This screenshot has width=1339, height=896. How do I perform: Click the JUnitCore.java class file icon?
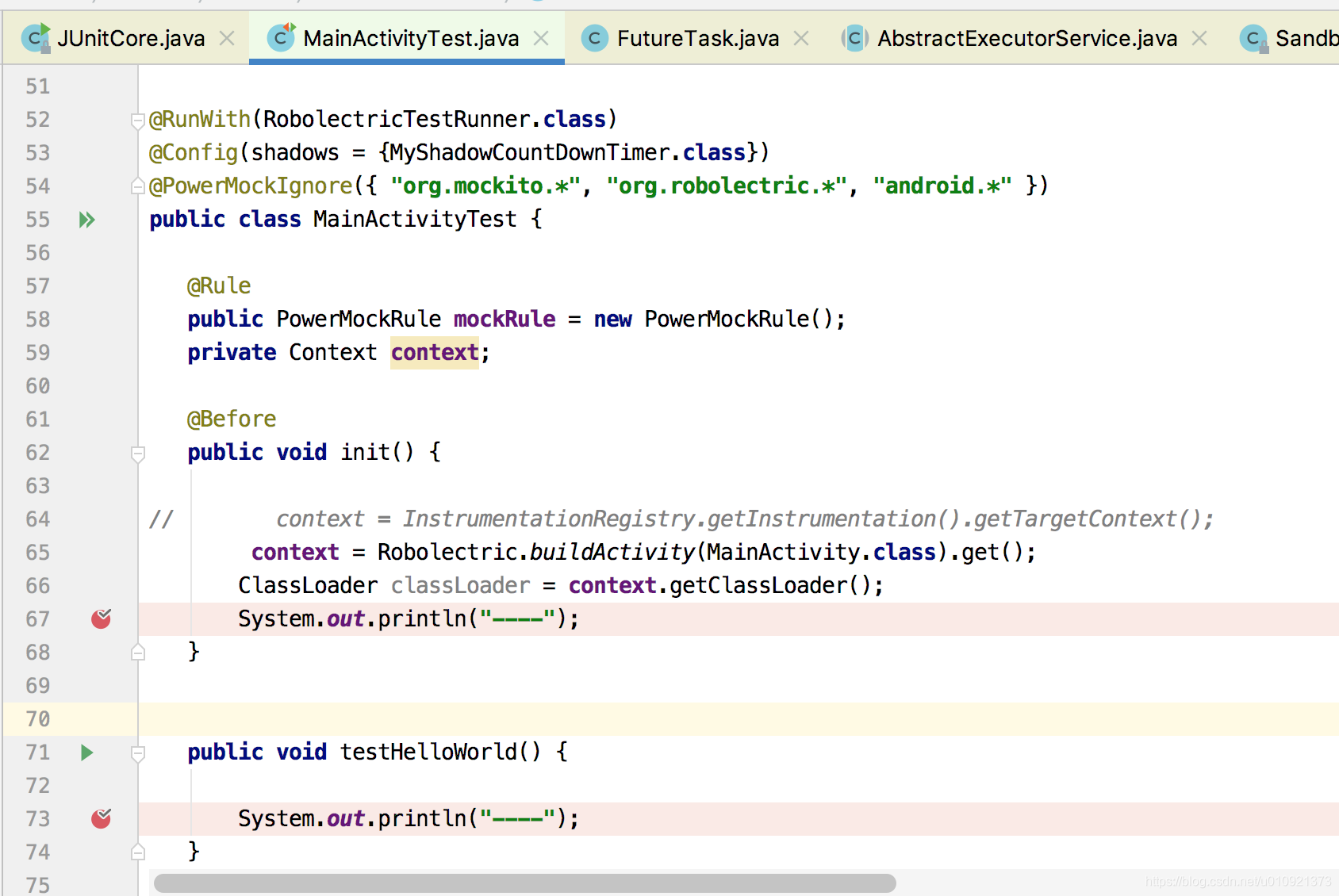36,38
